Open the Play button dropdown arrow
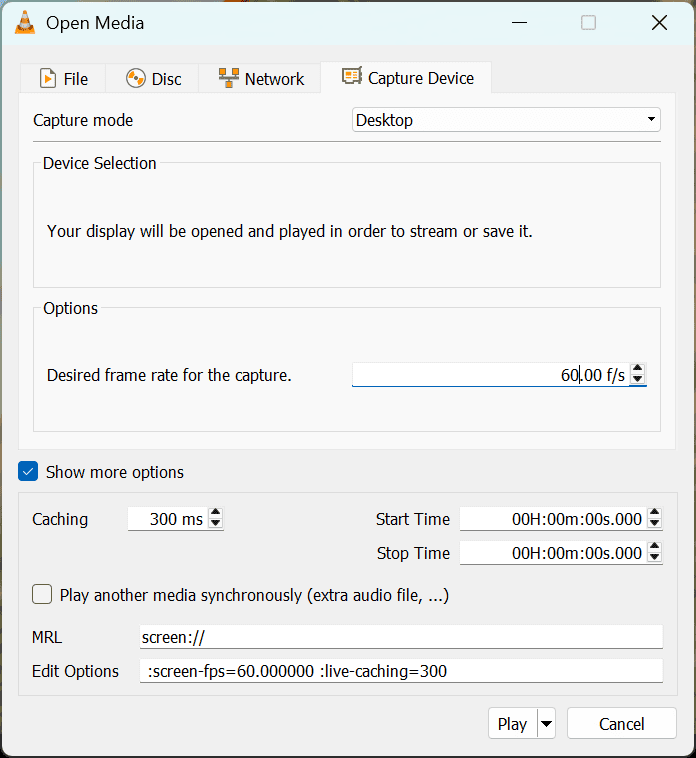696x758 pixels. pyautogui.click(x=546, y=724)
